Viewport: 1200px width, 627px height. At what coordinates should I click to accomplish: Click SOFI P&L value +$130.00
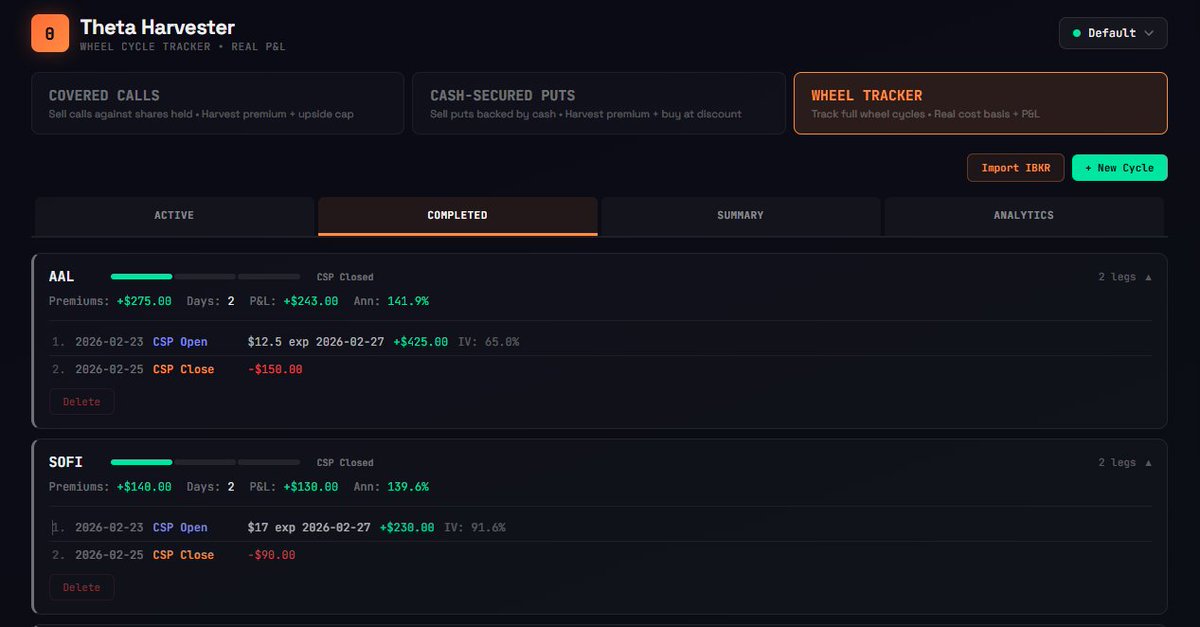coord(310,487)
